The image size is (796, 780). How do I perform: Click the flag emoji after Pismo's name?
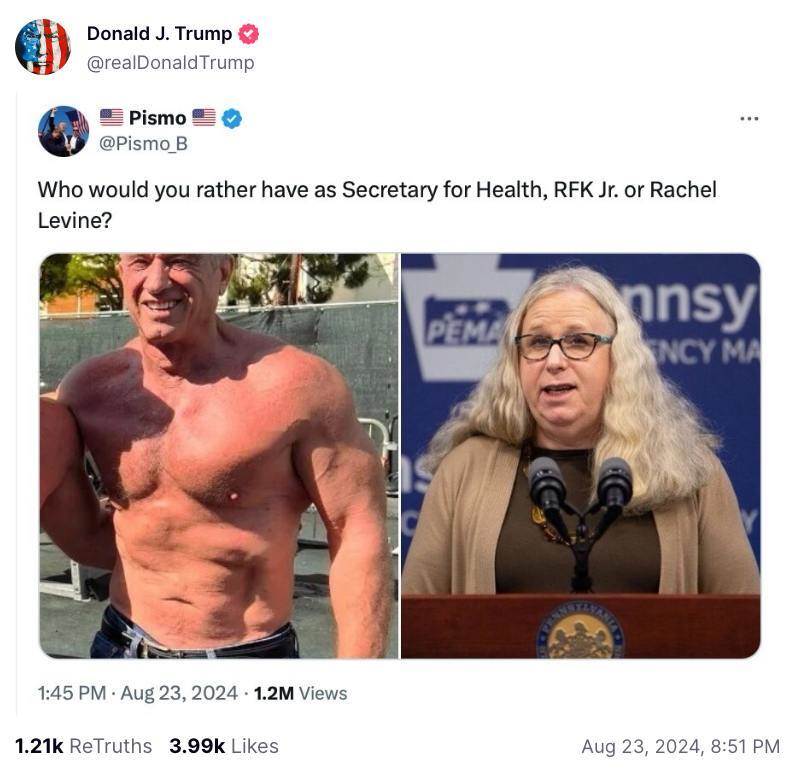204,118
